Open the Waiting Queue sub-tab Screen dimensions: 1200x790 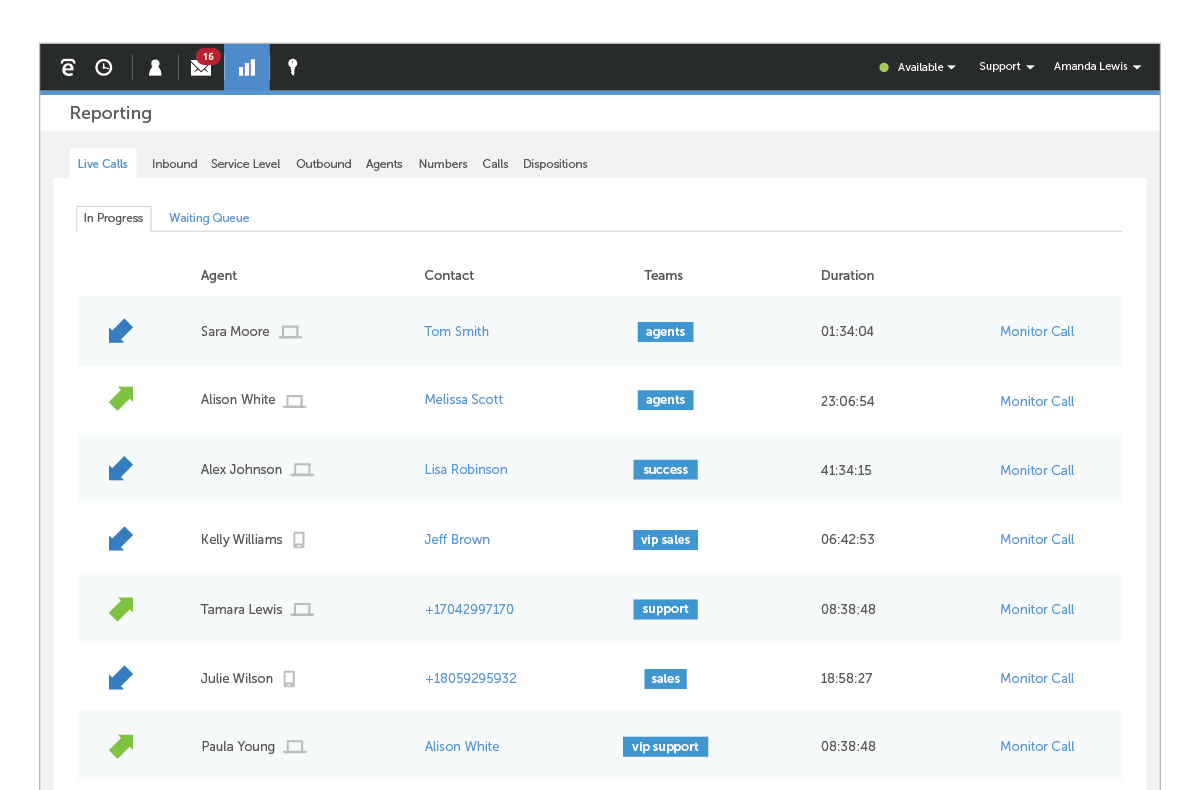click(x=209, y=218)
